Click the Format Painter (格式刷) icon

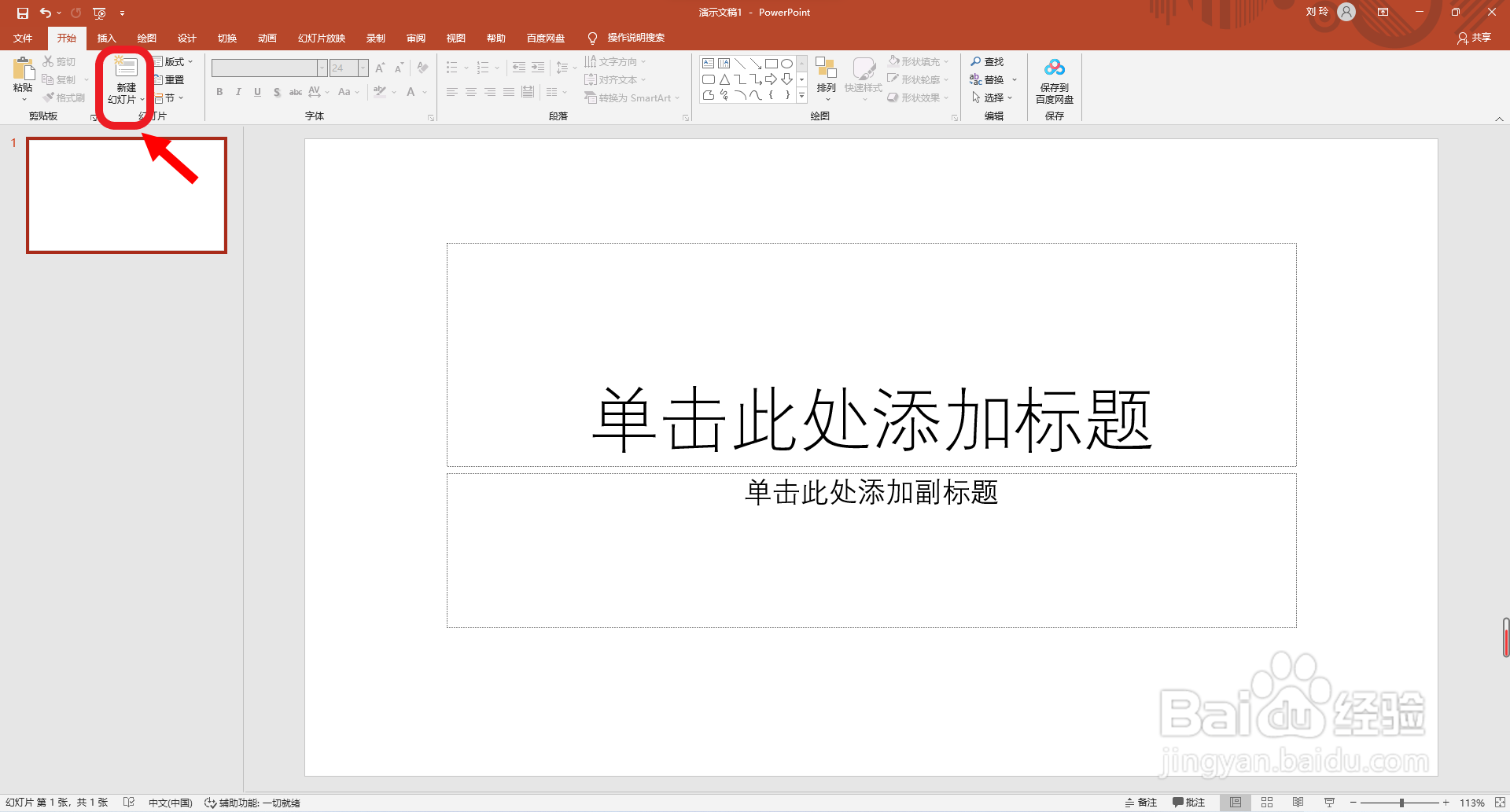pos(49,97)
